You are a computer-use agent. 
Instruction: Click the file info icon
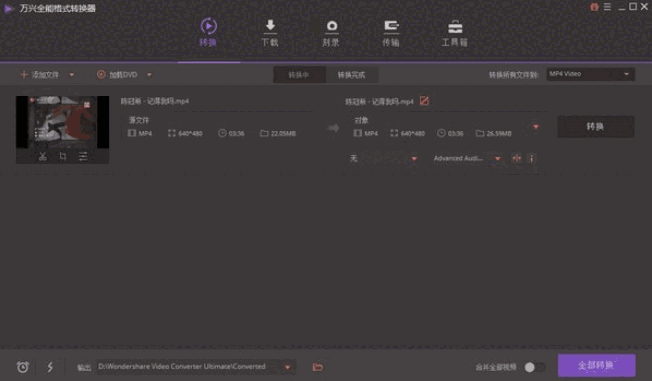532,158
